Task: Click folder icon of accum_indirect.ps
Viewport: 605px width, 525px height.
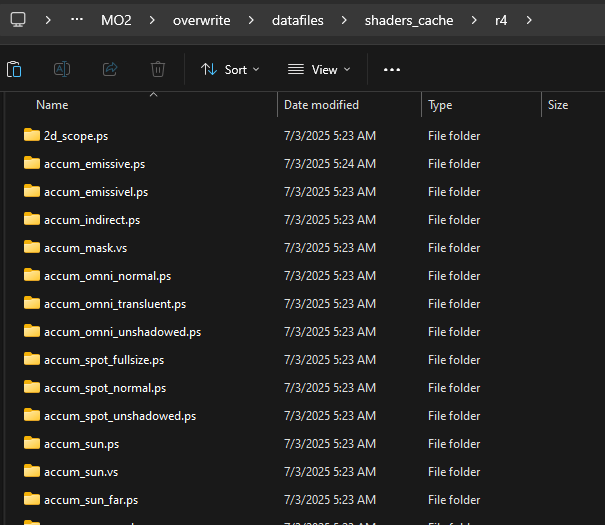Action: coord(32,219)
